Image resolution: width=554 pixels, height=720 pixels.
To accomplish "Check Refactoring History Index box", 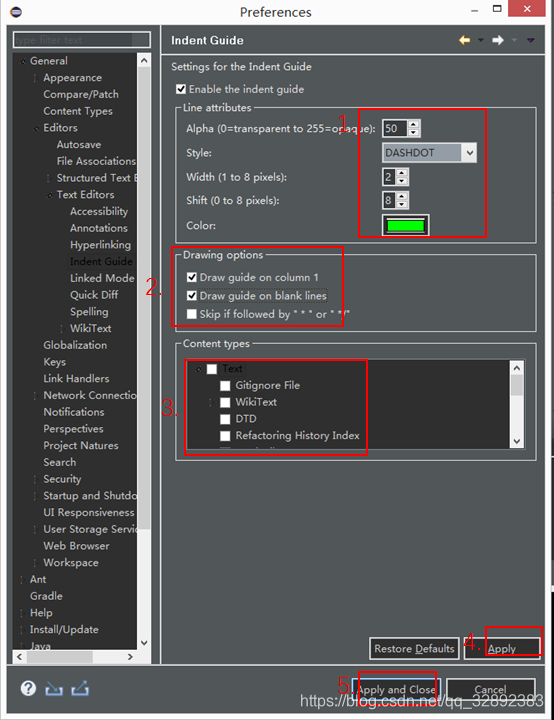I will [x=225, y=436].
